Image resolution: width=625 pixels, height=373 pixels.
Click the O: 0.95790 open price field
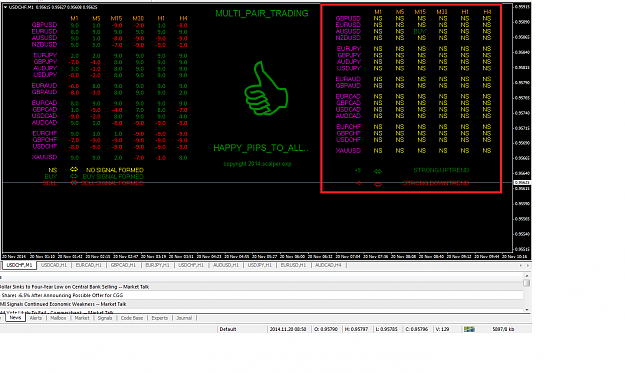click(325, 329)
